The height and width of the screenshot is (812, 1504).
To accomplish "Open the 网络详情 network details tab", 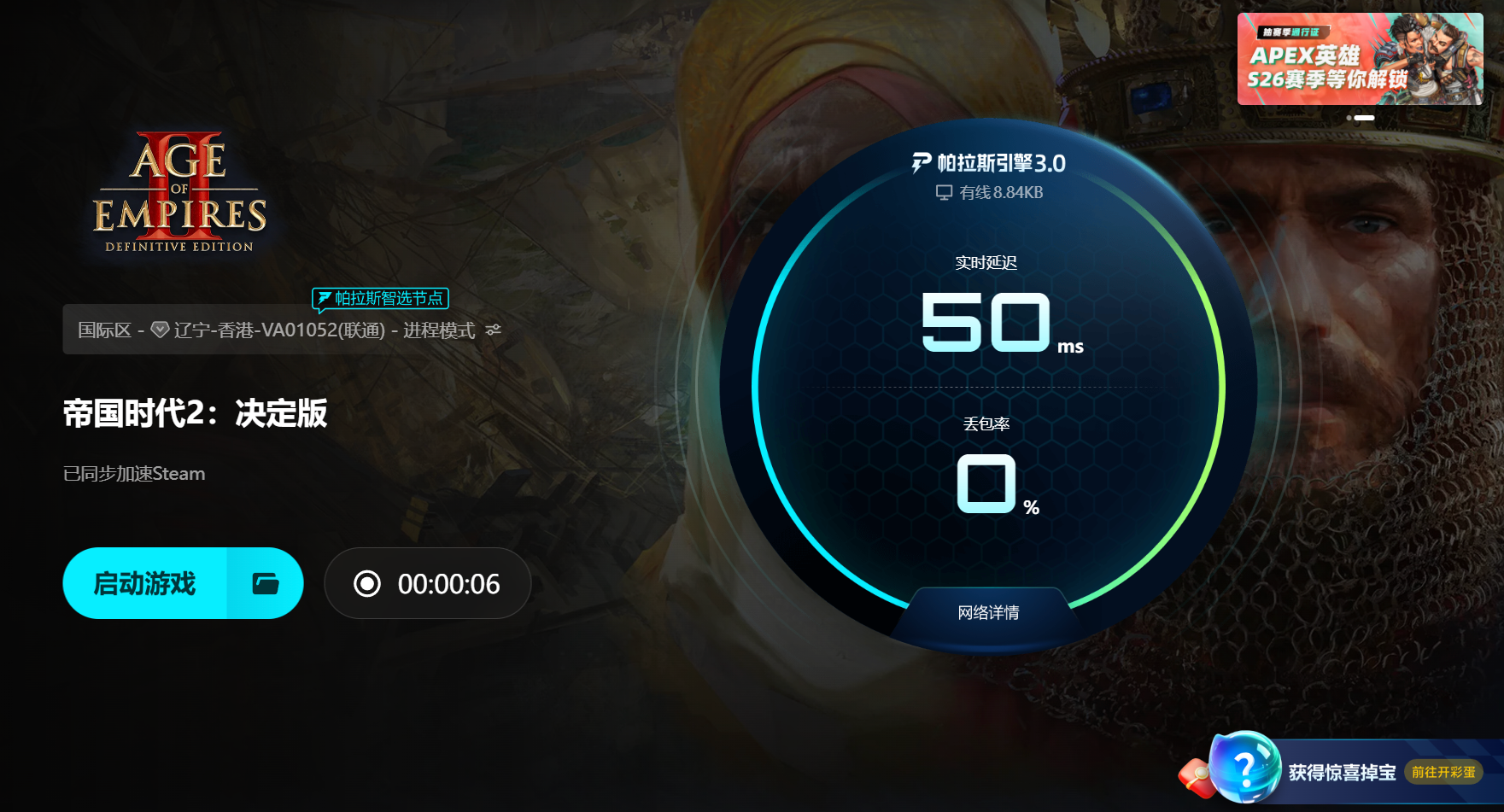I will [988, 612].
